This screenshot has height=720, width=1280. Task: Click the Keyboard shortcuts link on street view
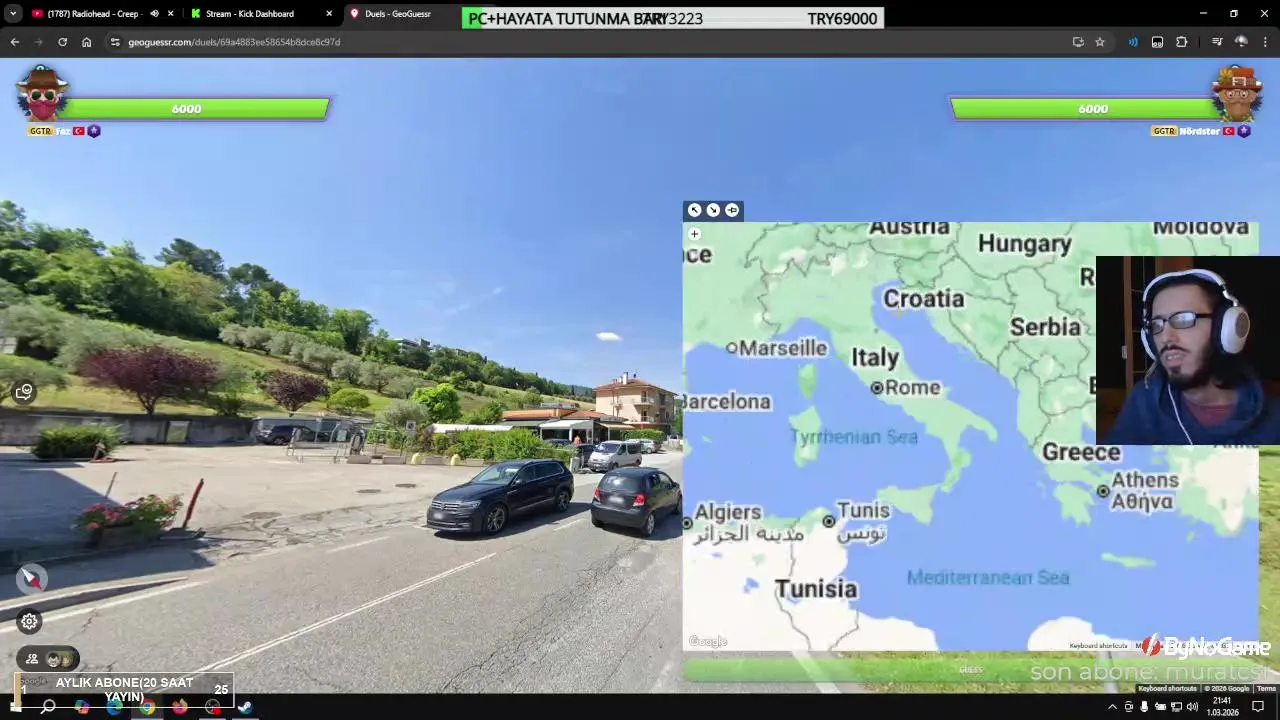(x=1167, y=688)
